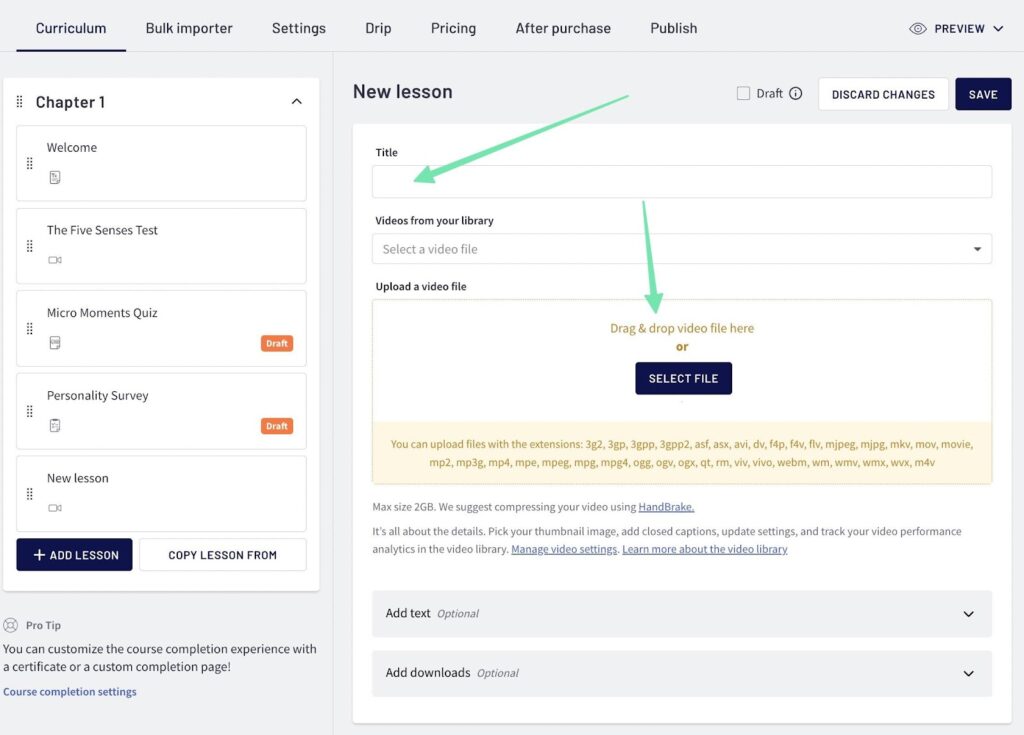
Task: Click into the Title input field
Action: click(682, 182)
